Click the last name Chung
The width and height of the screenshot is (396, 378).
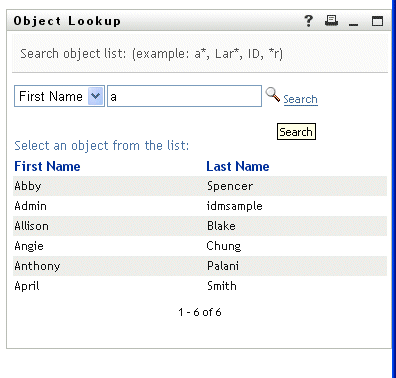coord(224,246)
